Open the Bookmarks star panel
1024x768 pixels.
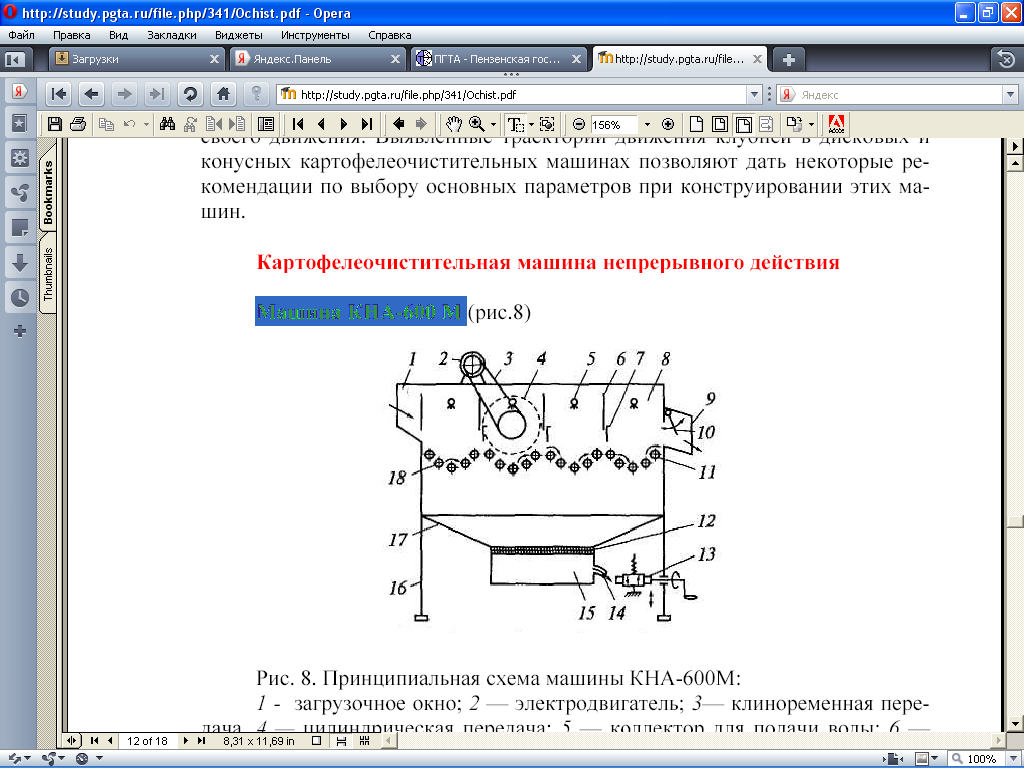(20, 123)
